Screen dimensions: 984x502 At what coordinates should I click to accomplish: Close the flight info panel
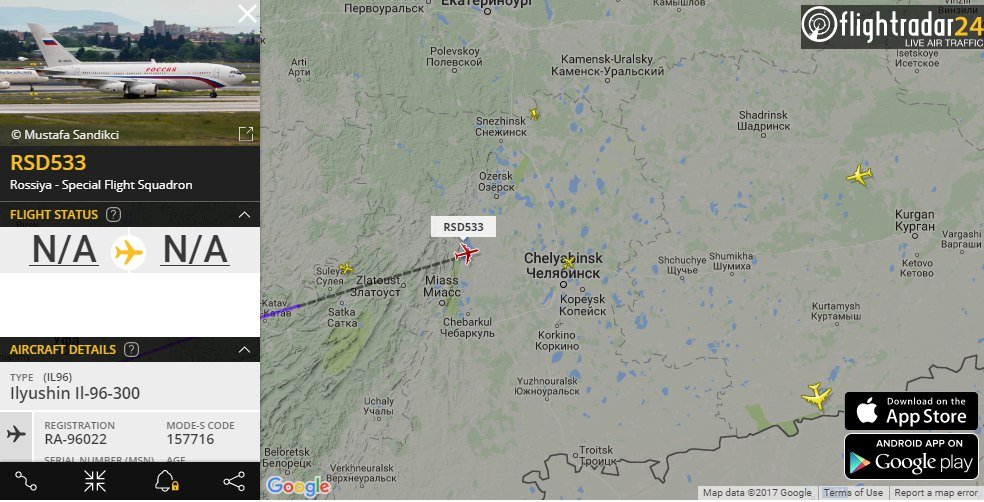(247, 13)
